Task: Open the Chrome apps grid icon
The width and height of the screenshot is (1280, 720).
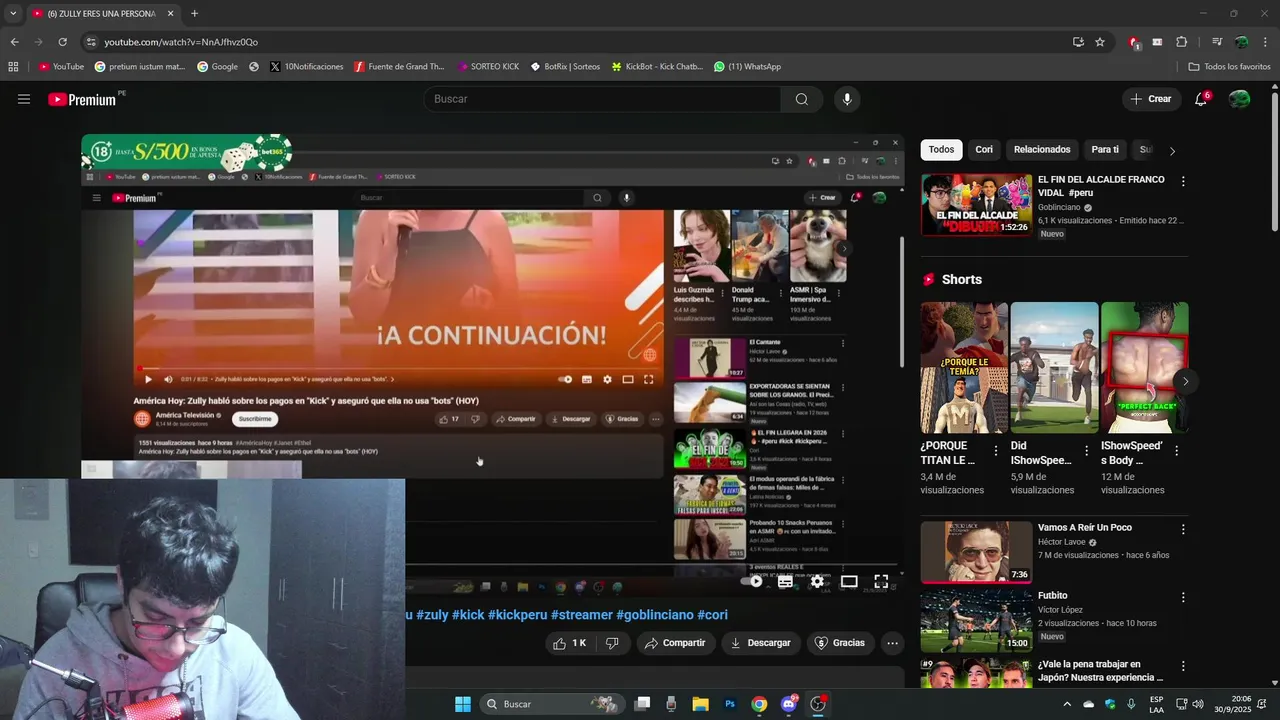Action: [13, 67]
